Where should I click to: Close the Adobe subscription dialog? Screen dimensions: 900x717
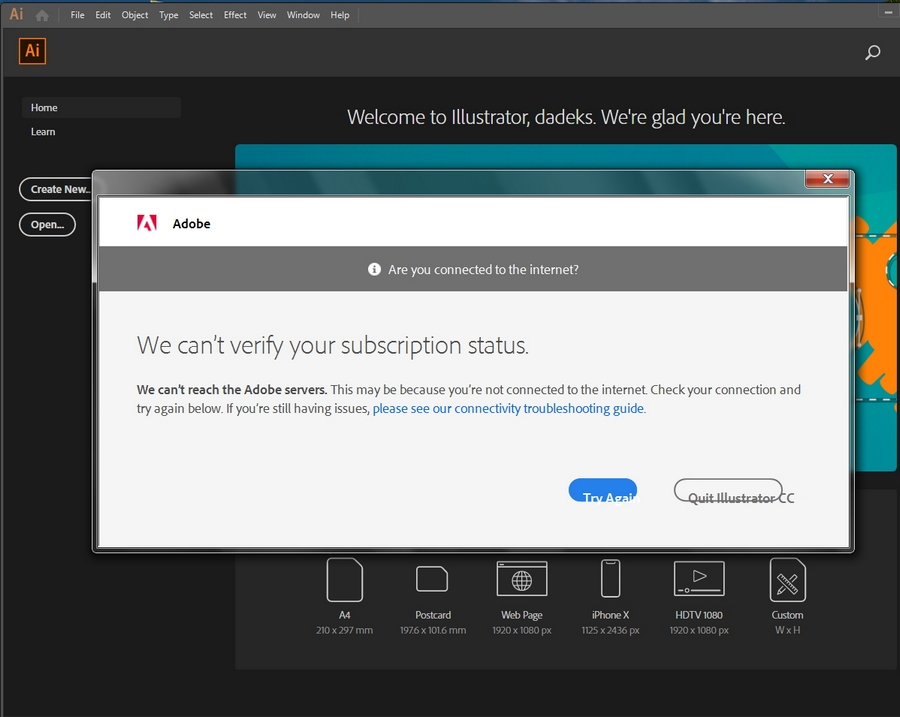pos(827,179)
